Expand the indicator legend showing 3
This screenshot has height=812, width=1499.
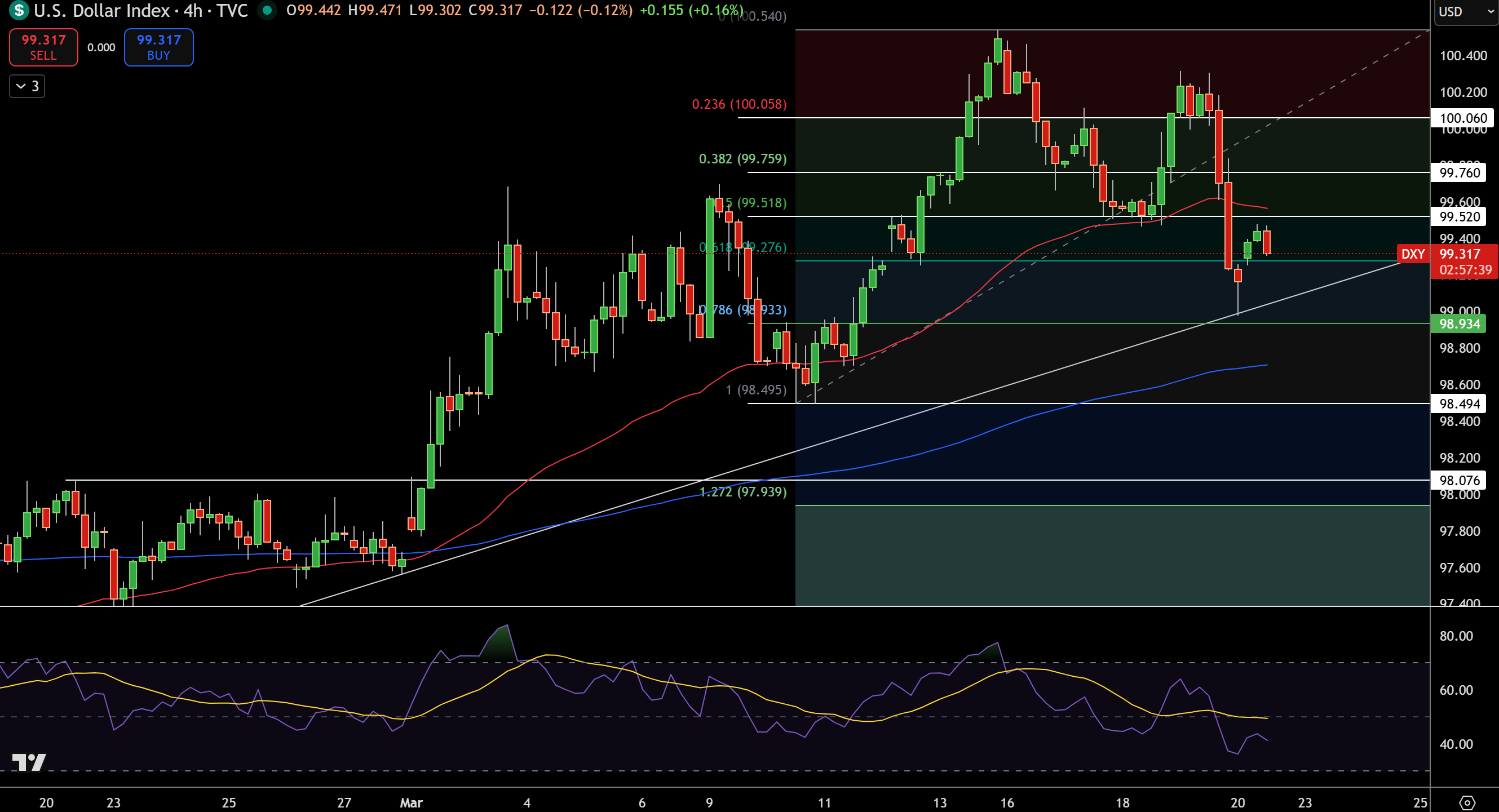[28, 86]
